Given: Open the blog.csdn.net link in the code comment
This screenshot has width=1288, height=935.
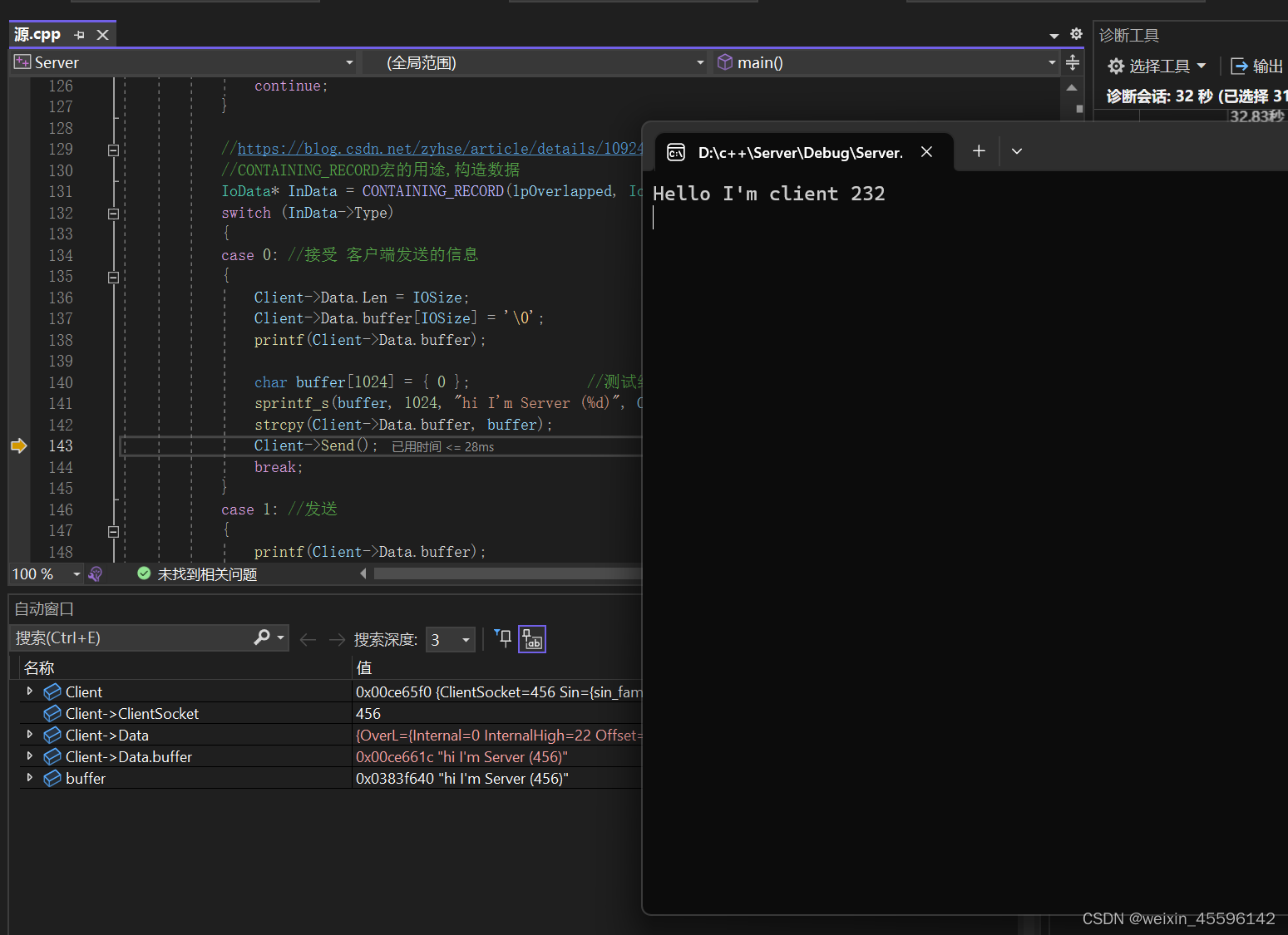Looking at the screenshot, I should click(x=432, y=148).
